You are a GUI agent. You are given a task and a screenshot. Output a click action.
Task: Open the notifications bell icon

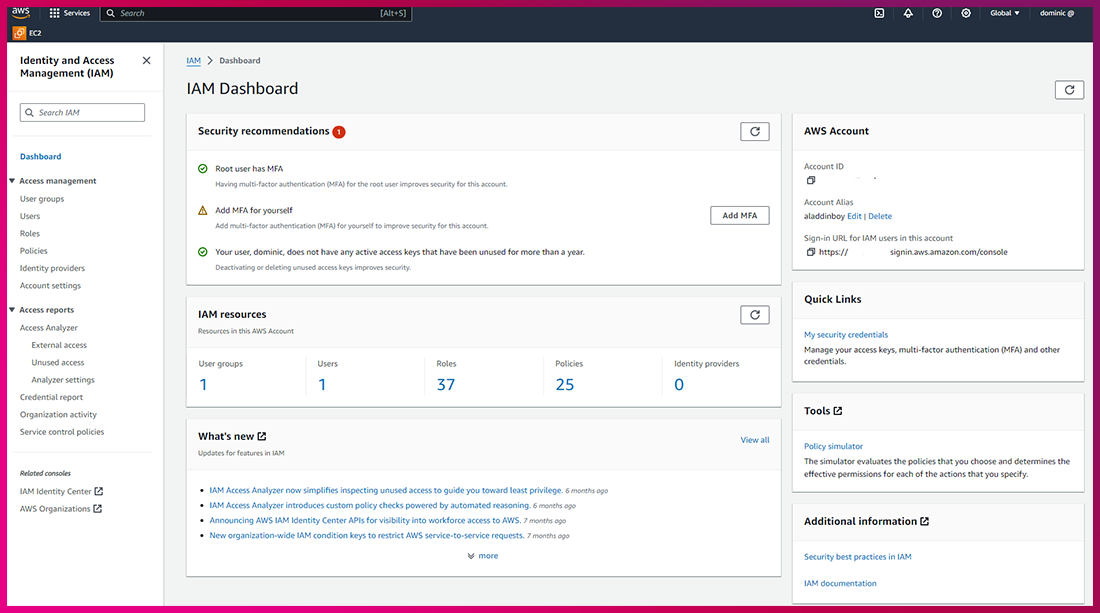pos(908,13)
